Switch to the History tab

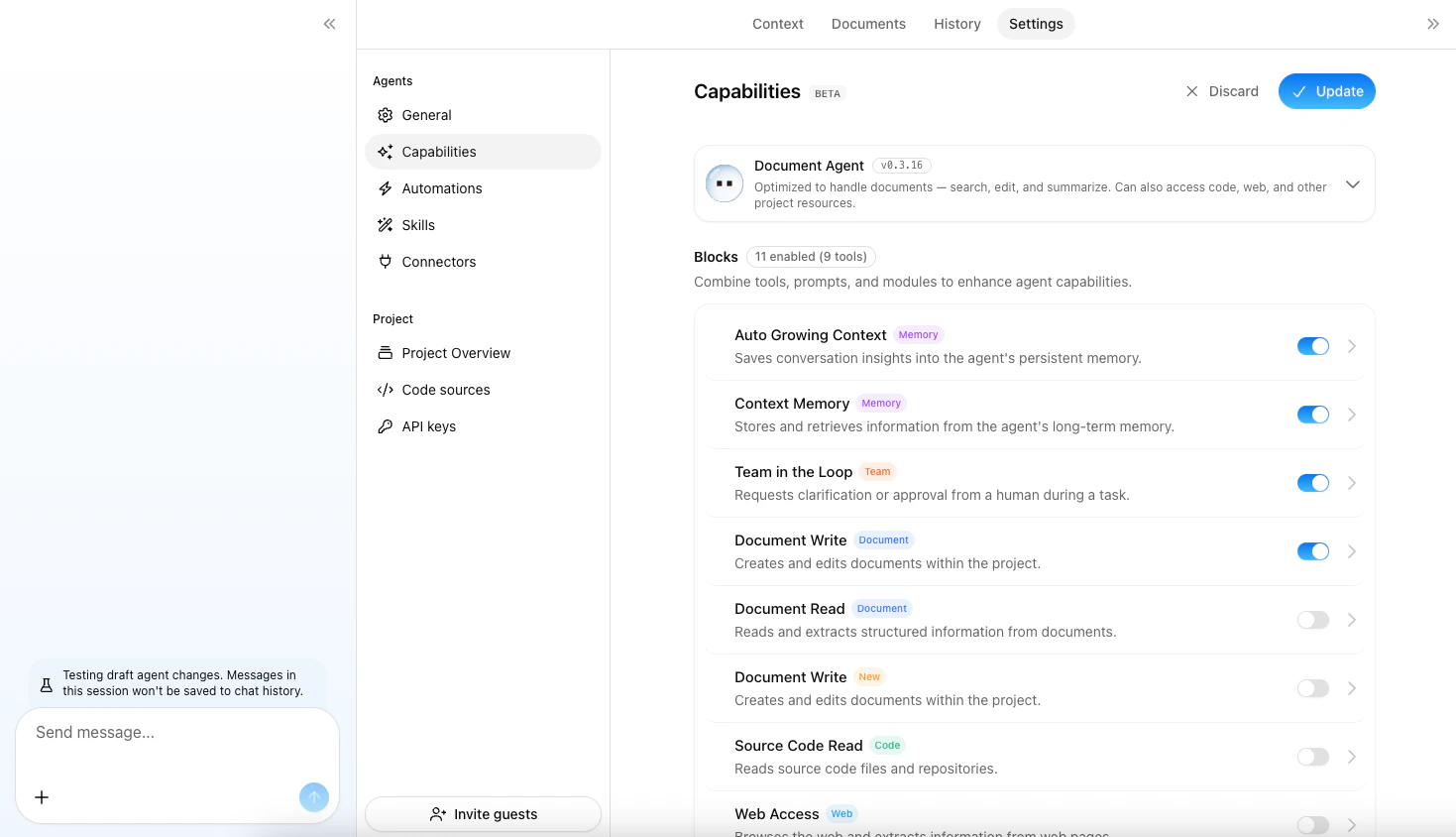pyautogui.click(x=957, y=24)
